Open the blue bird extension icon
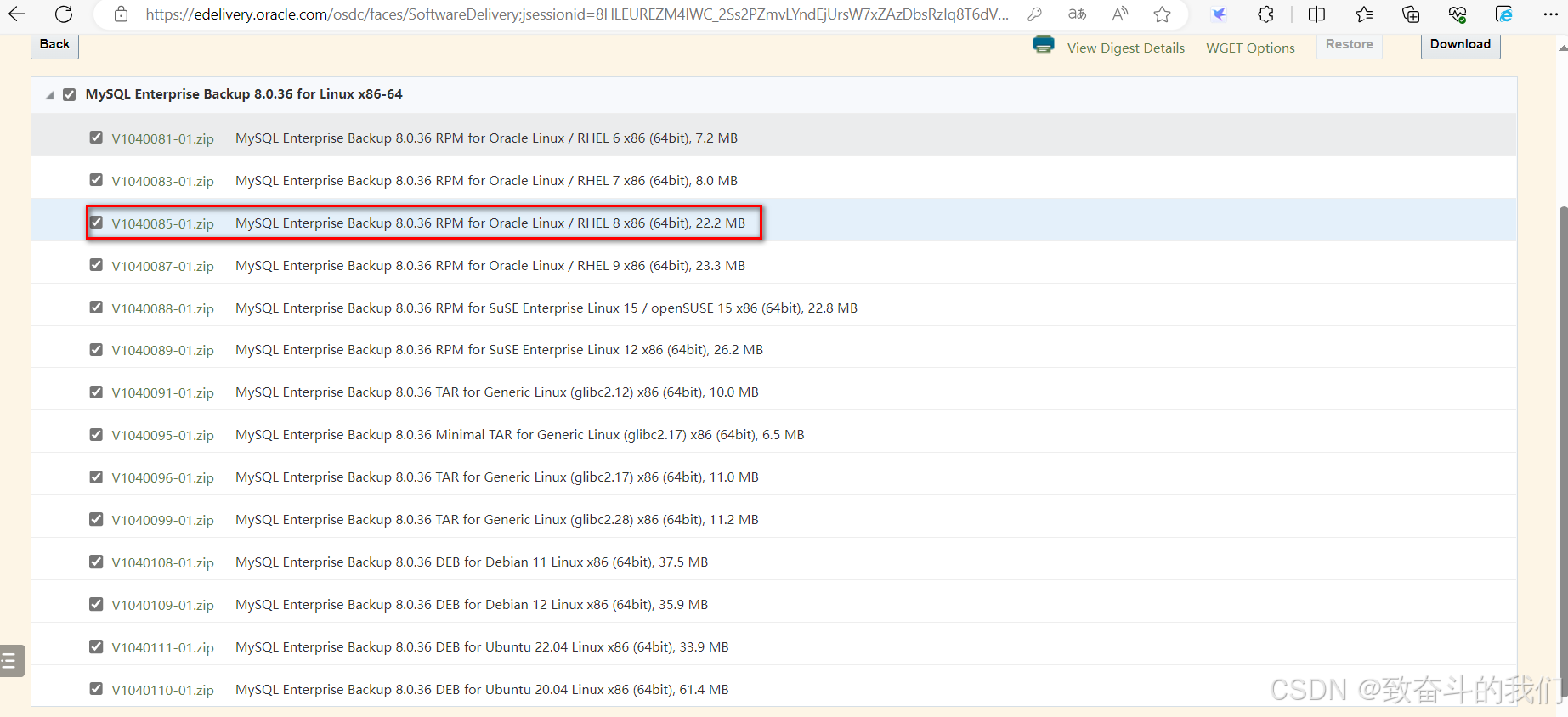Screen dimensions: 1568x717 tap(1219, 14)
